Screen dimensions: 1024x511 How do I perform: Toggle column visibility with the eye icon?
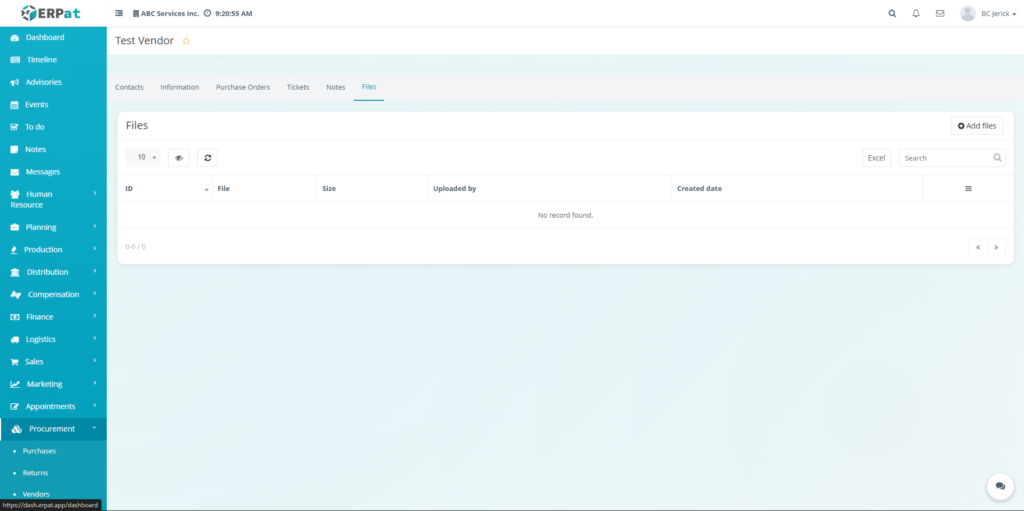tap(179, 158)
